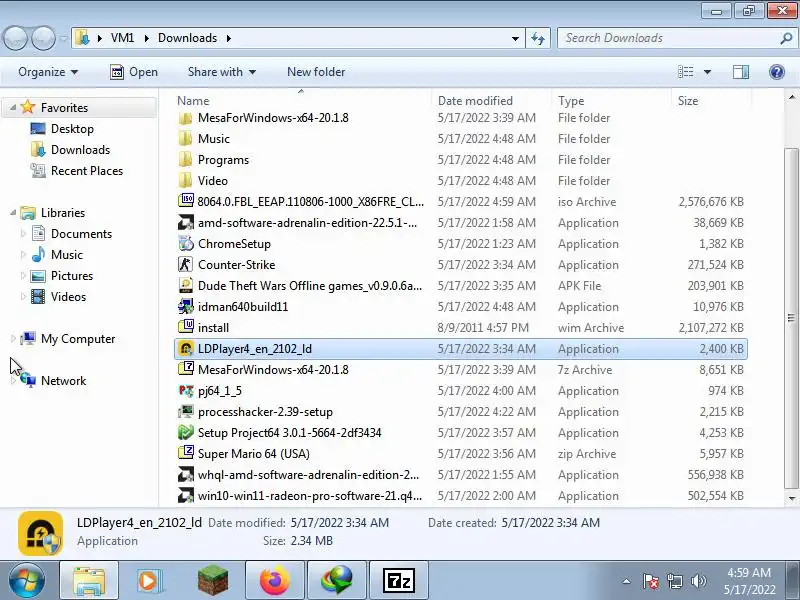Change view using the view icon button
The image size is (800, 600).
coord(685,72)
